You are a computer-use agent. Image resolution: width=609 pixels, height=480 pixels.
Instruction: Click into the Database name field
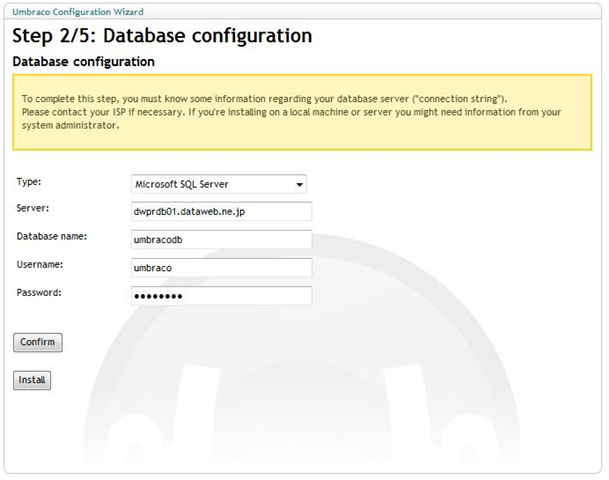(221, 240)
